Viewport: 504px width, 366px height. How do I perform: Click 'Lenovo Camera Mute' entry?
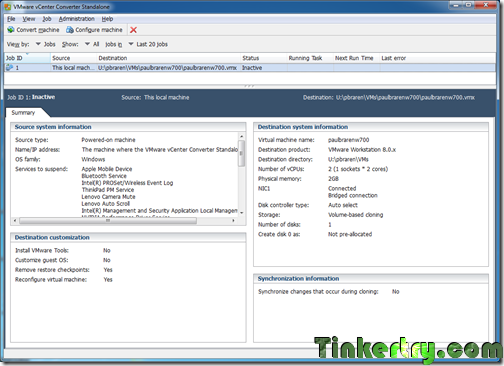(x=109, y=197)
